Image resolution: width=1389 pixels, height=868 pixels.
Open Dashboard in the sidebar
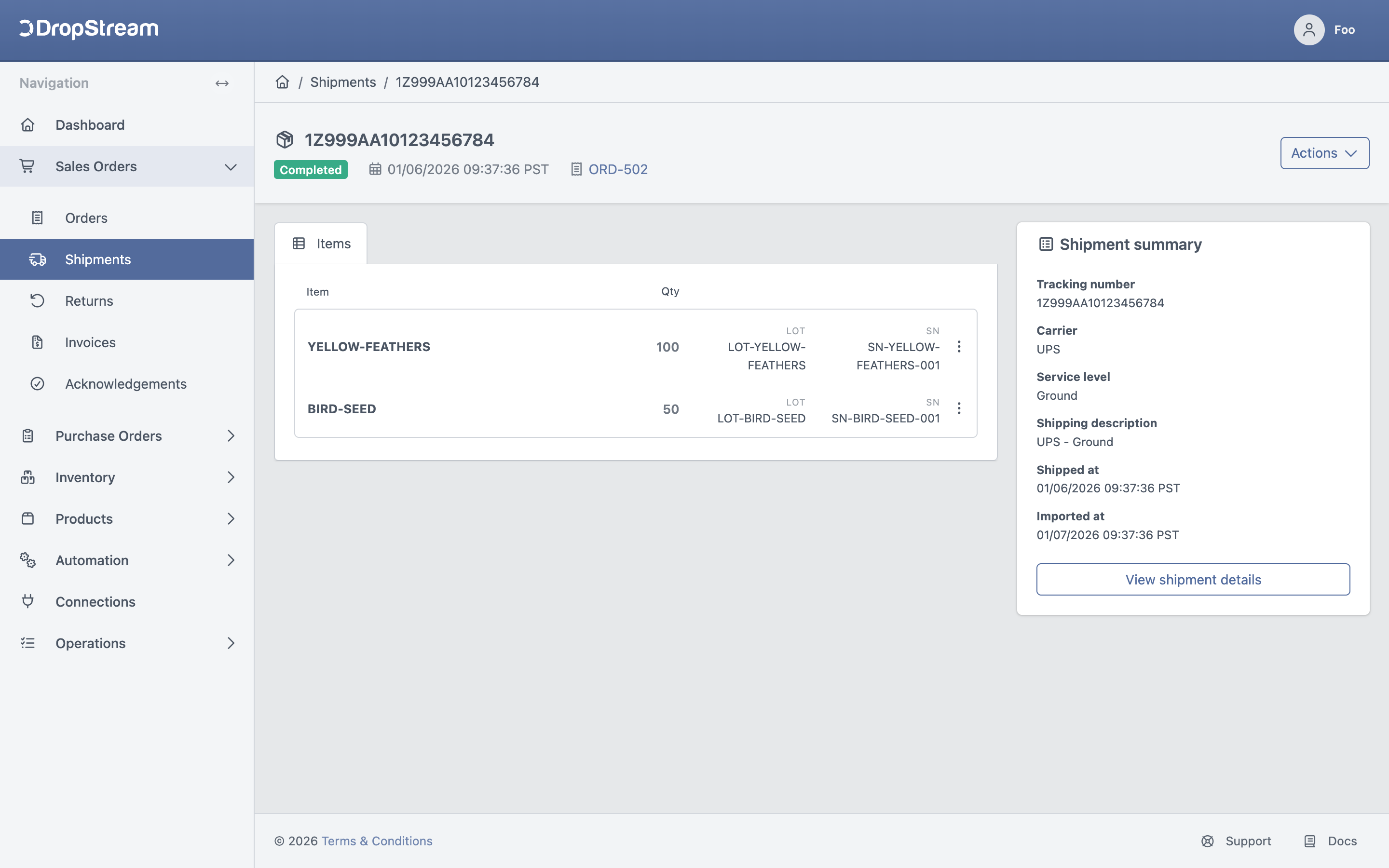(127, 124)
